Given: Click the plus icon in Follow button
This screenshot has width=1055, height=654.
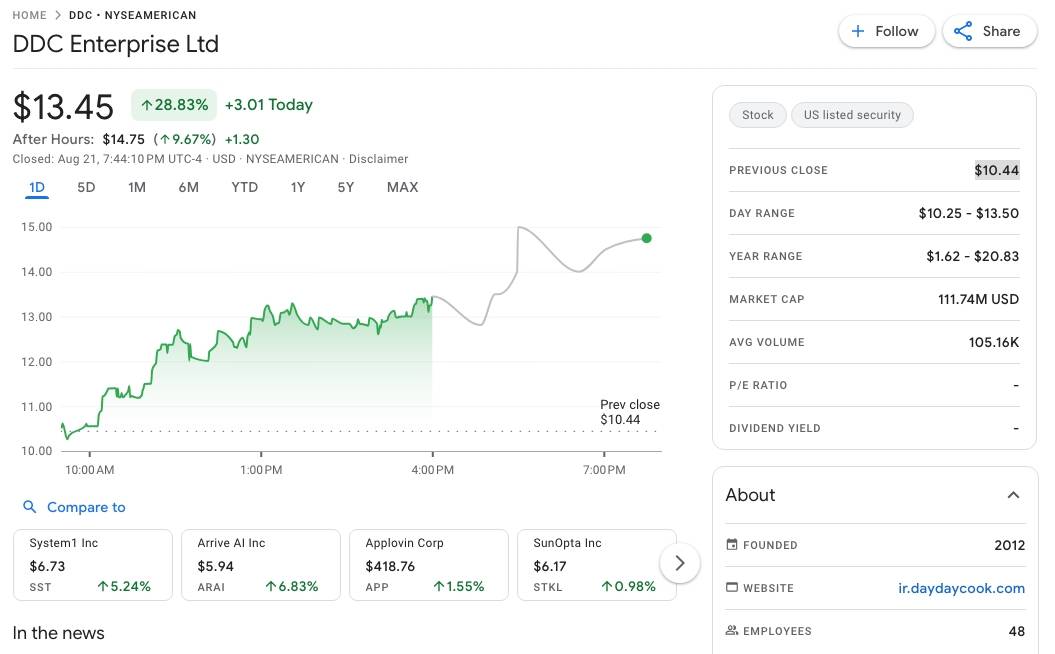Looking at the screenshot, I should pos(858,32).
